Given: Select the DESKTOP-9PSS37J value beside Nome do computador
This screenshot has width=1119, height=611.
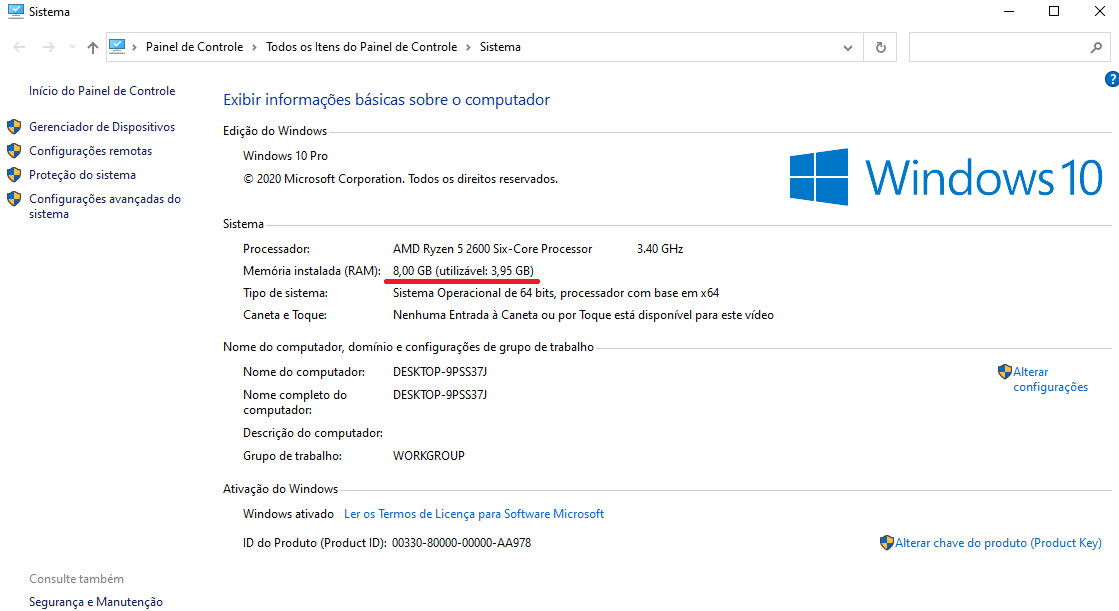Looking at the screenshot, I should (440, 372).
